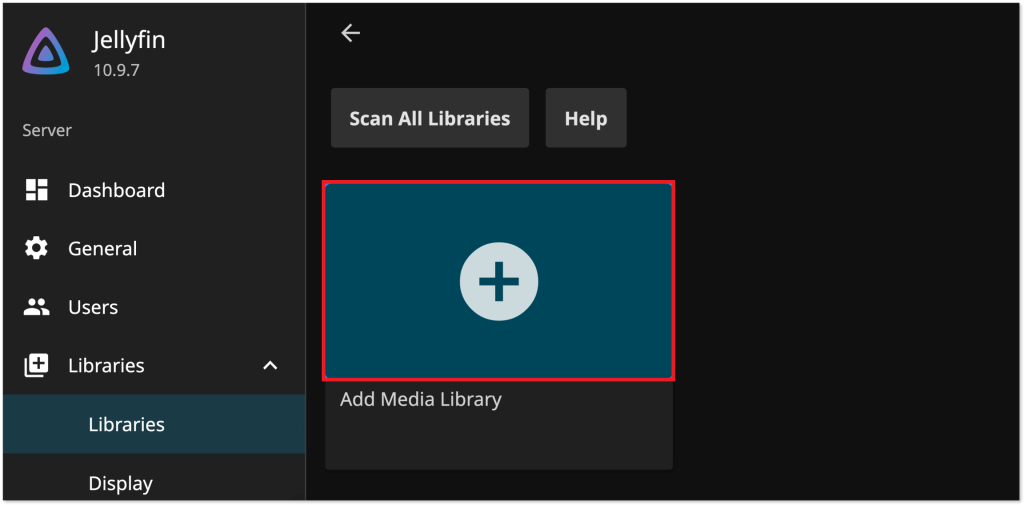This screenshot has height=505, width=1024.
Task: Select the General text label in the sidebar
Action: tap(102, 248)
